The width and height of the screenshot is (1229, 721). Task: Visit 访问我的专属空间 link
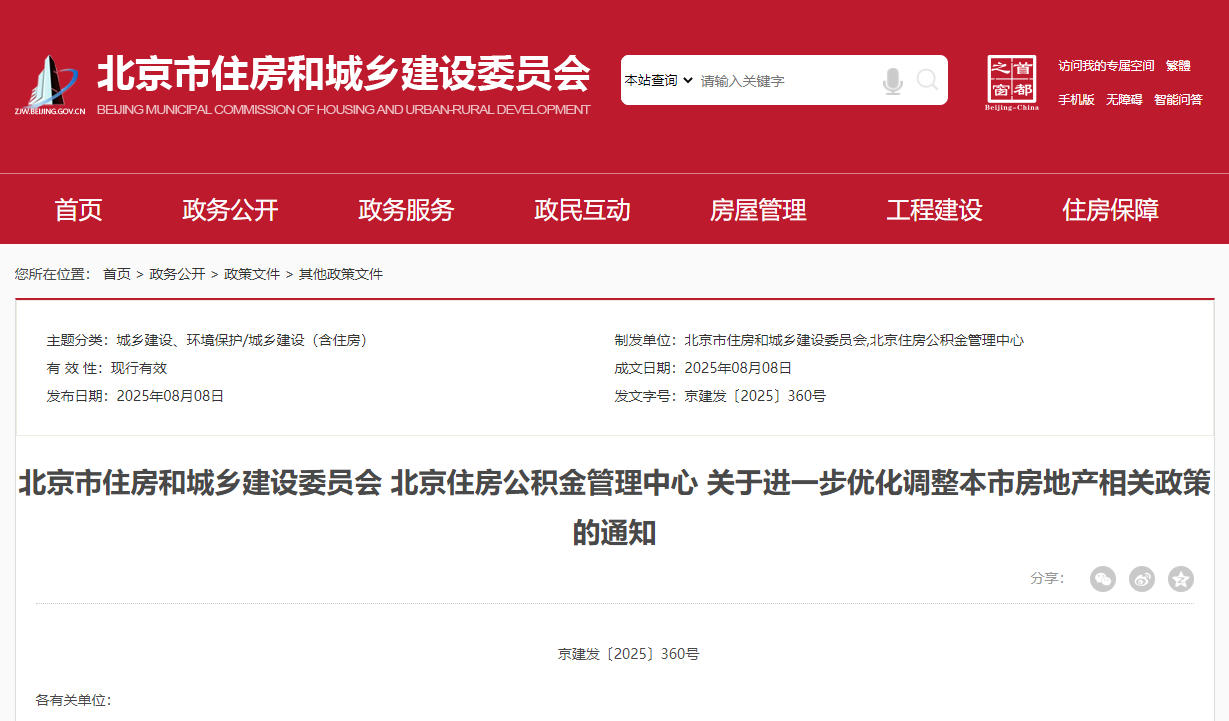1106,66
